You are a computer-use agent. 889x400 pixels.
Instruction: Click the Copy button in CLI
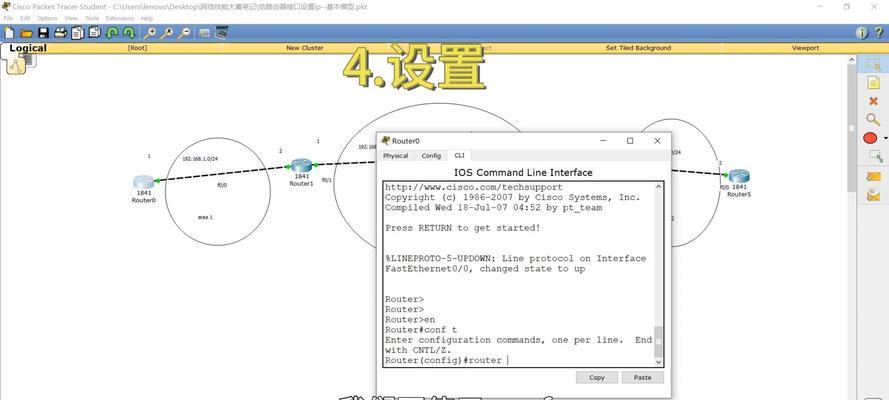[x=596, y=377]
